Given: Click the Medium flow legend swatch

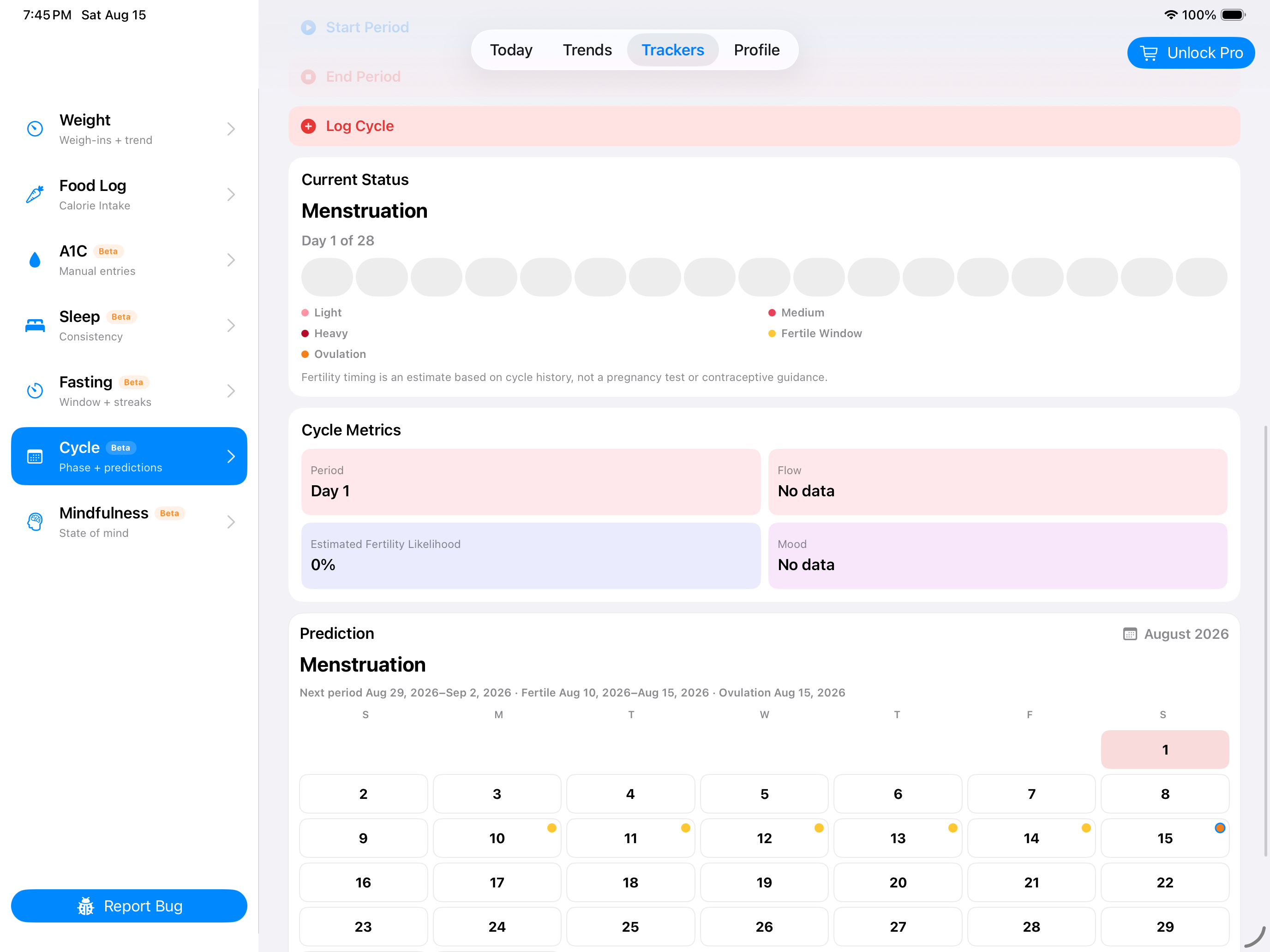Looking at the screenshot, I should [x=772, y=313].
